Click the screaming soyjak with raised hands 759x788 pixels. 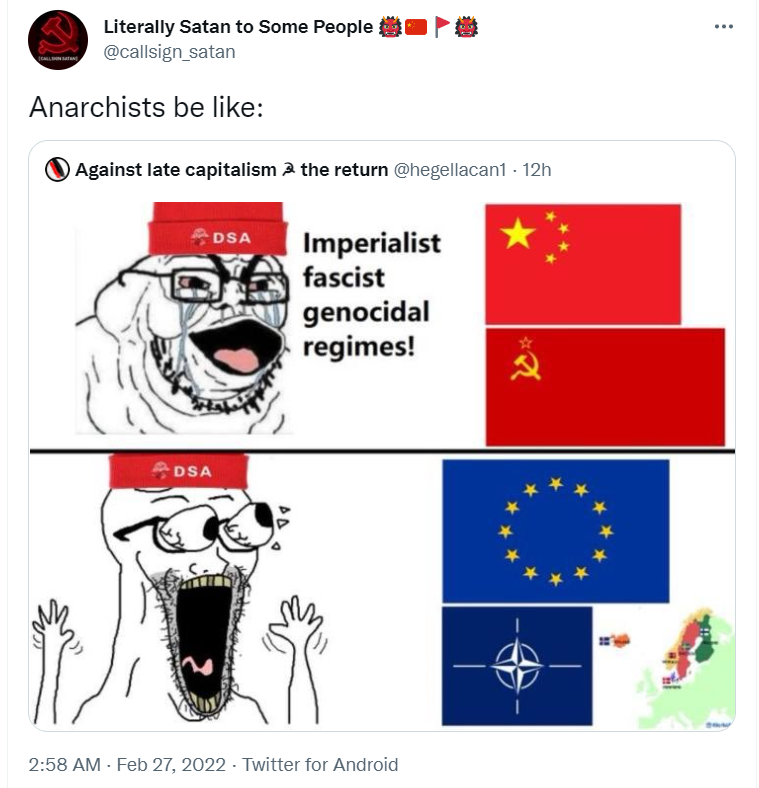[x=178, y=589]
